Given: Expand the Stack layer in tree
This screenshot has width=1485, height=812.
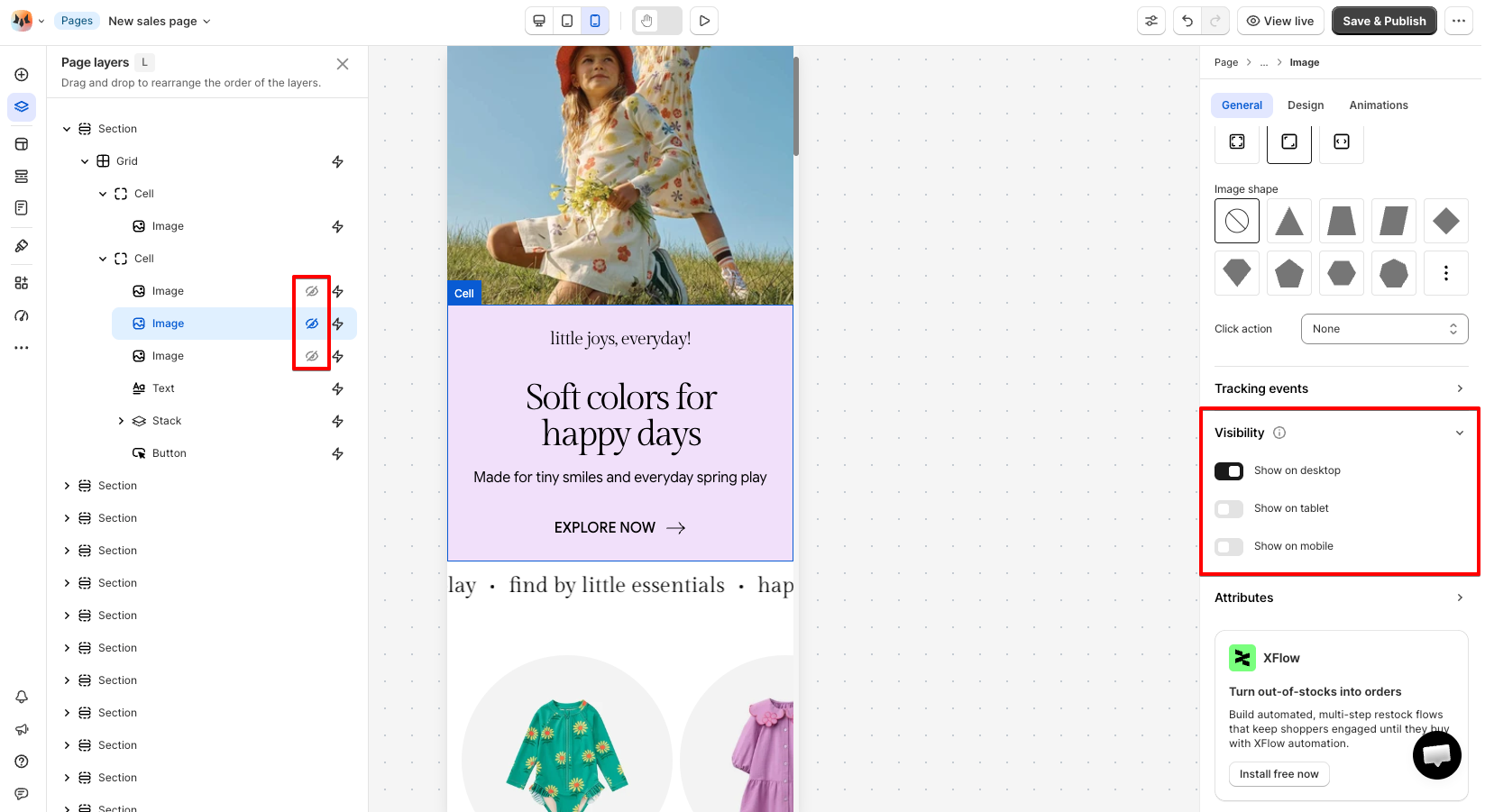Looking at the screenshot, I should pos(121,421).
